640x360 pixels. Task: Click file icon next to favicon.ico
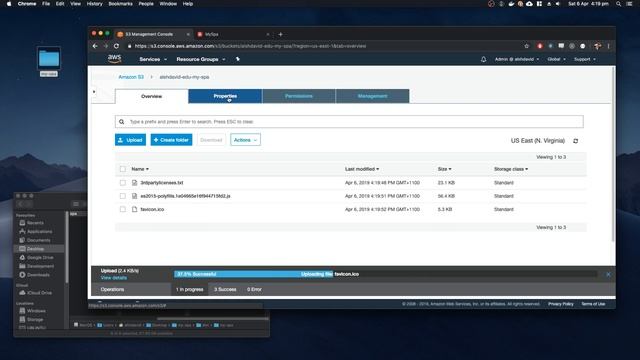tap(134, 209)
